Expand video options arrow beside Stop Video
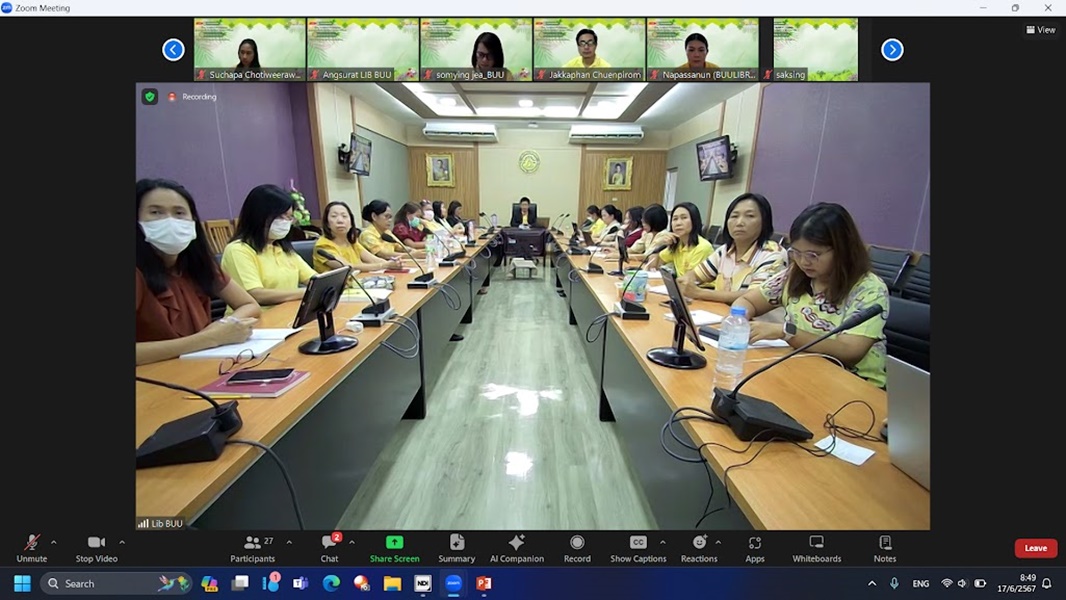This screenshot has width=1066, height=600. pos(122,542)
